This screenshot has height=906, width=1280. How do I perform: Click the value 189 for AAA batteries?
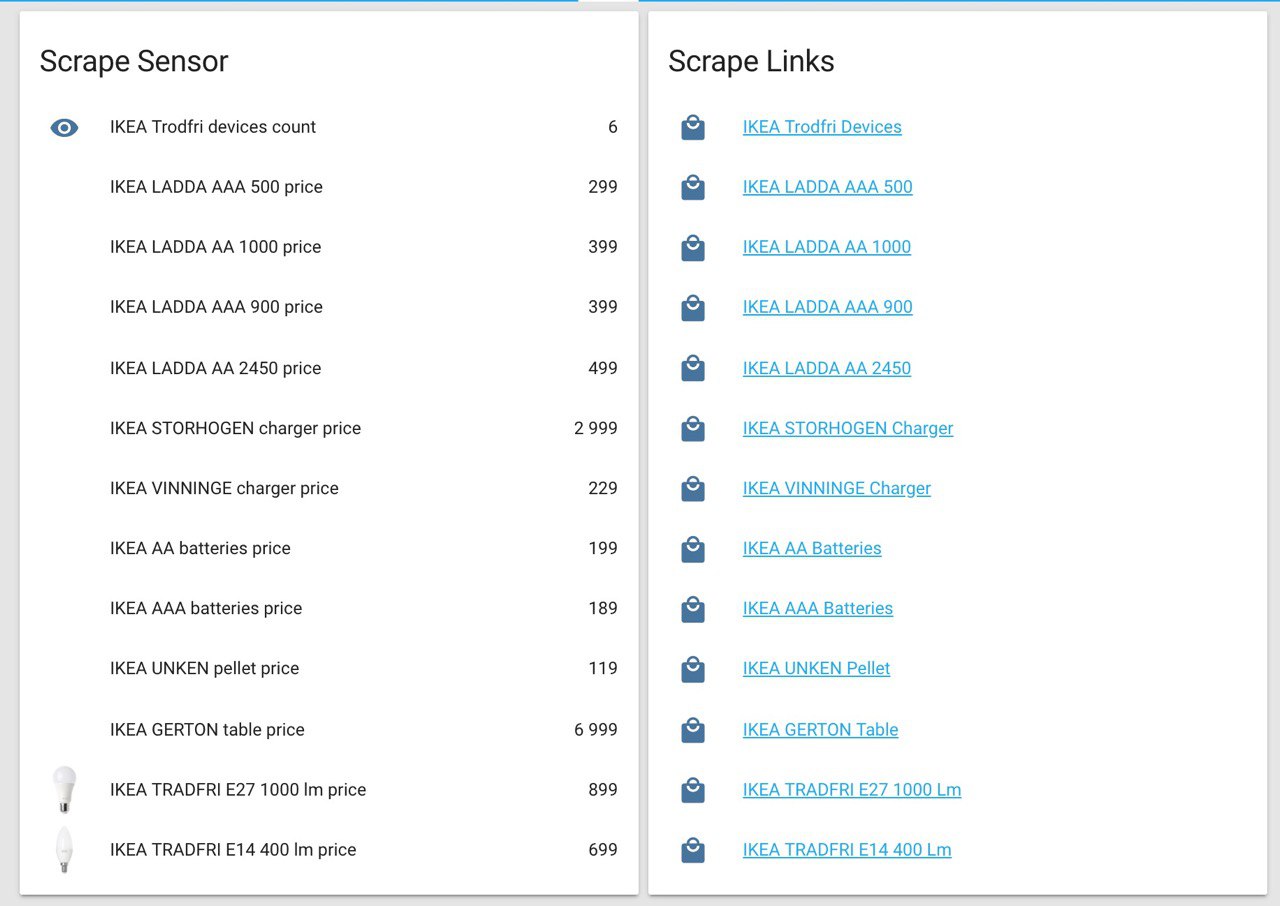click(603, 608)
